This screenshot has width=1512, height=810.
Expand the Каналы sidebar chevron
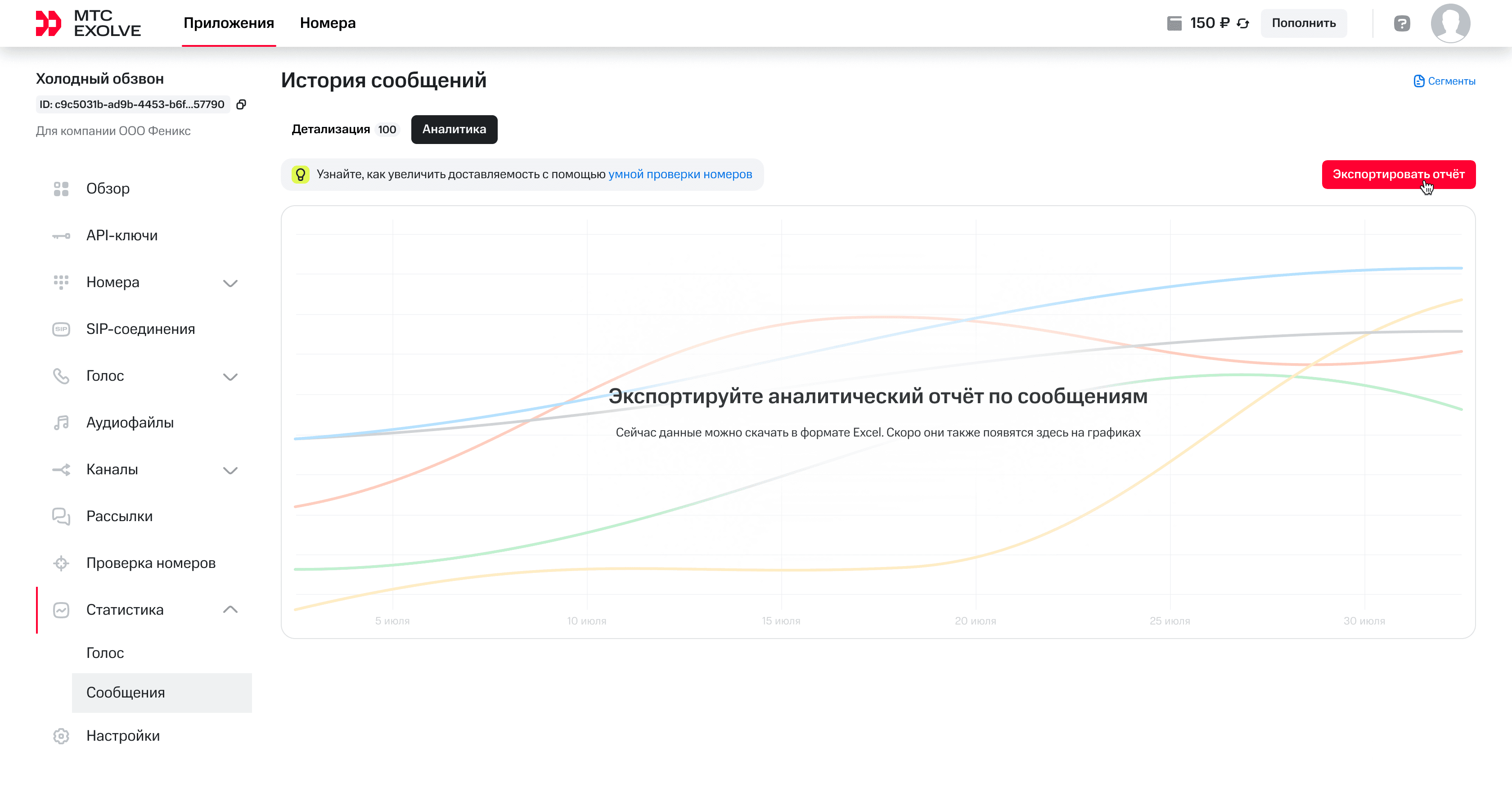pyautogui.click(x=230, y=470)
